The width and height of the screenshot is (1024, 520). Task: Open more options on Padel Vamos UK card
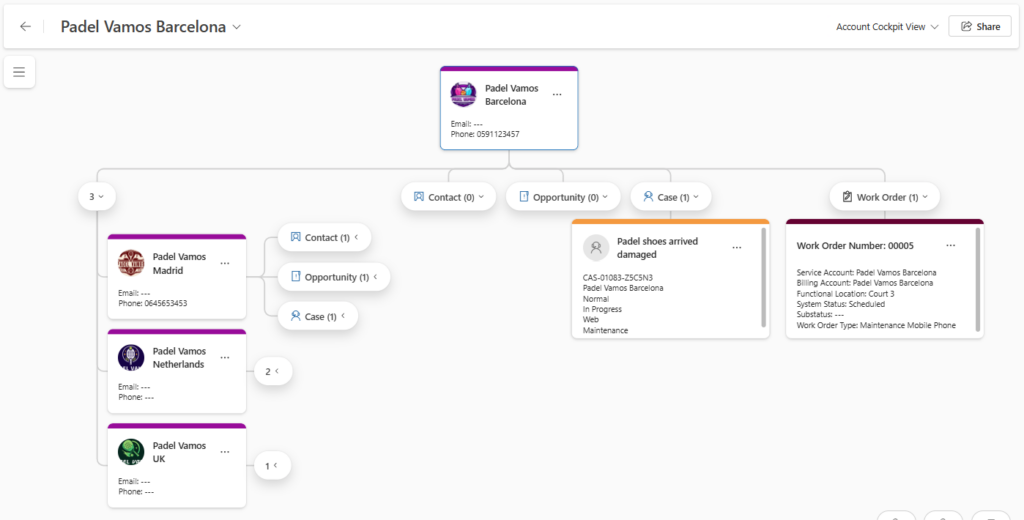(225, 451)
